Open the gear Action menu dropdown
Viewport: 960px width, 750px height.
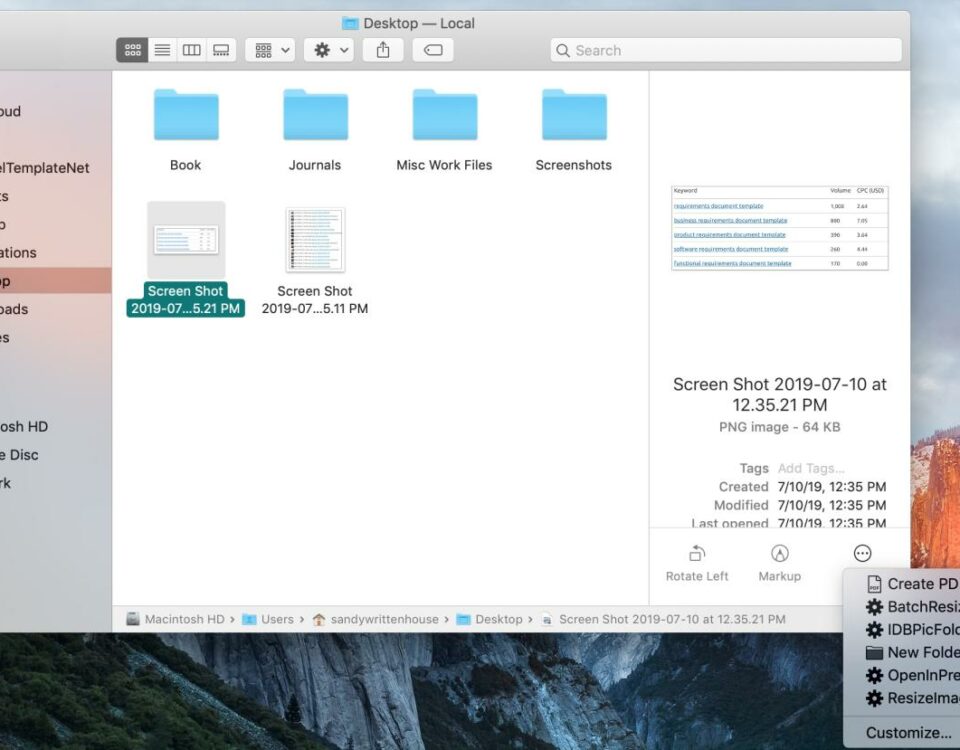(x=329, y=50)
